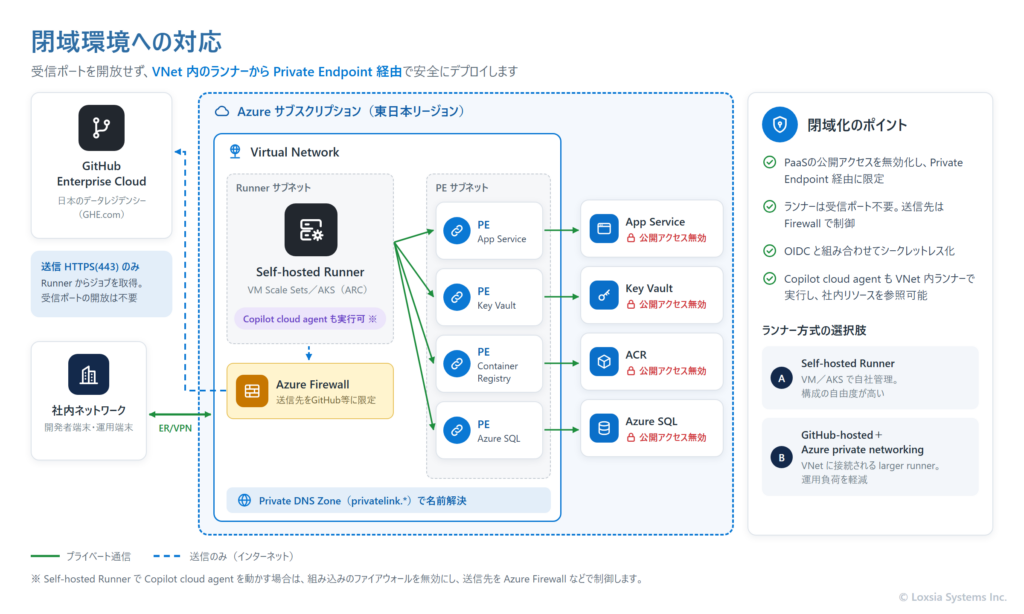Click the Azure Firewall title text

[x=312, y=385]
